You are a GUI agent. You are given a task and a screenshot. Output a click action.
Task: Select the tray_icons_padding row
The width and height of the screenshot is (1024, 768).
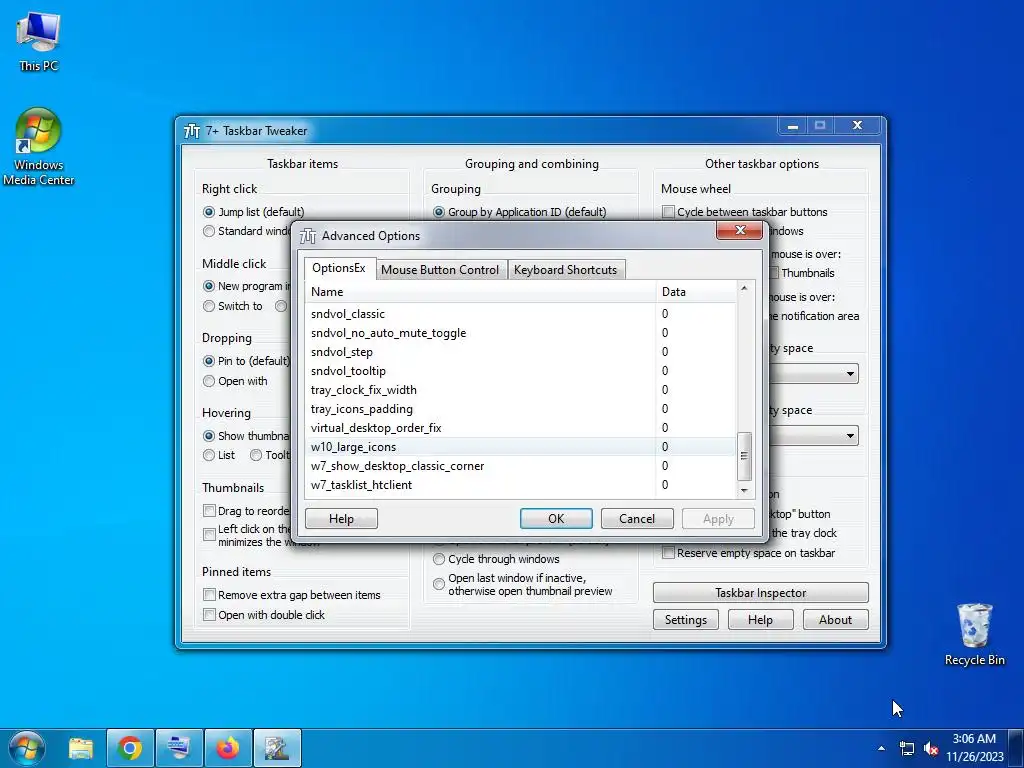521,409
